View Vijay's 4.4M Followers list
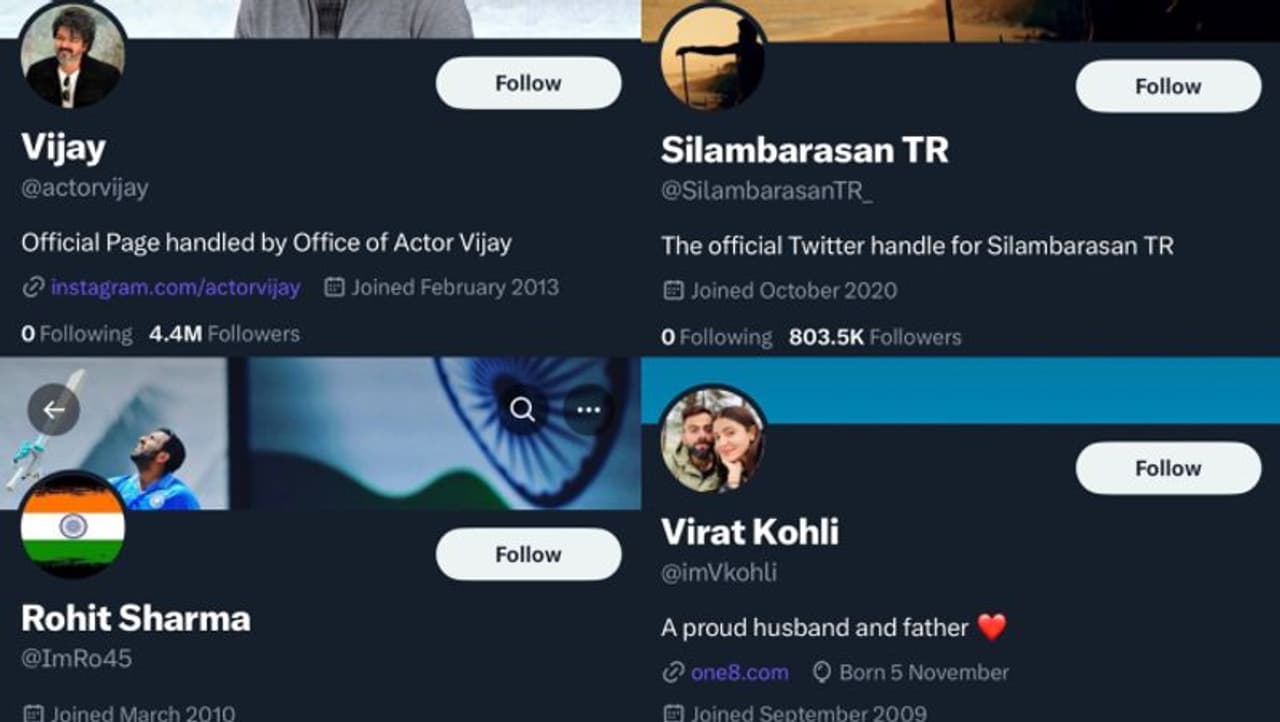The height and width of the screenshot is (722, 1280). click(x=224, y=334)
